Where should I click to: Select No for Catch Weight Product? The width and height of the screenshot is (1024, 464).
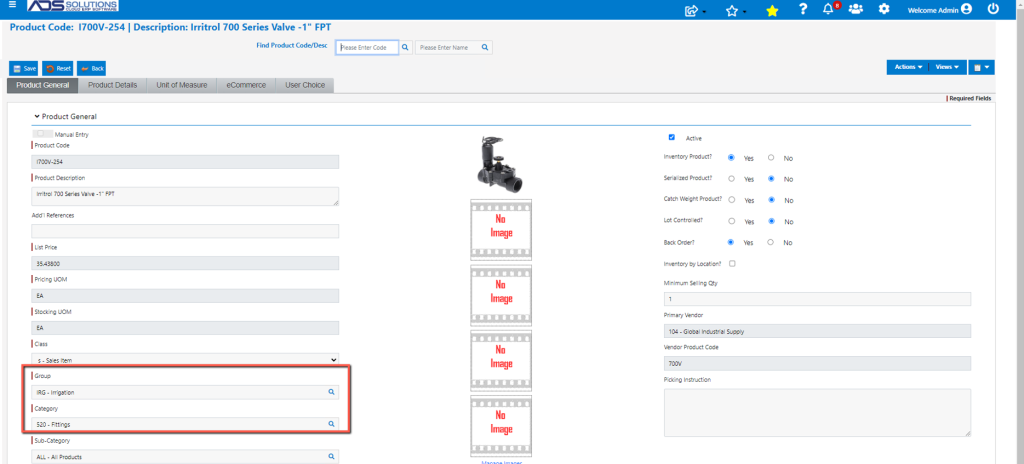point(771,199)
